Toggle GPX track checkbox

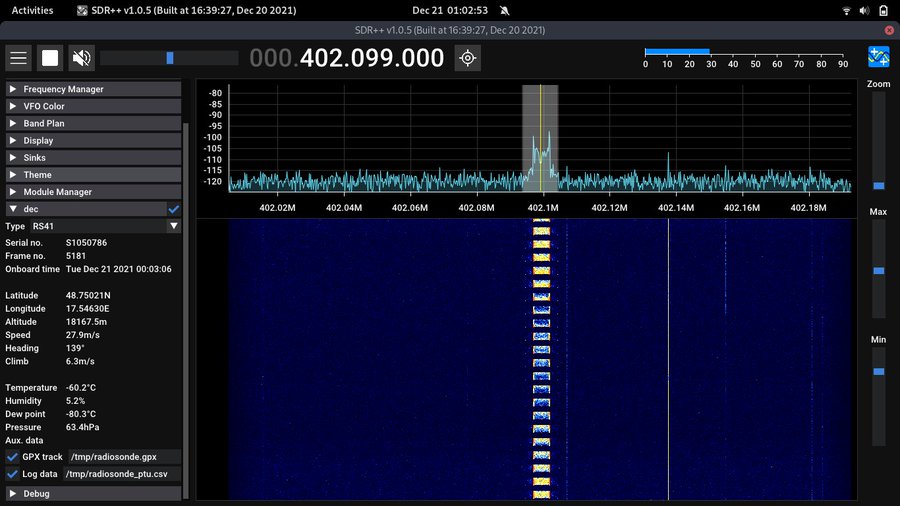tap(12, 457)
